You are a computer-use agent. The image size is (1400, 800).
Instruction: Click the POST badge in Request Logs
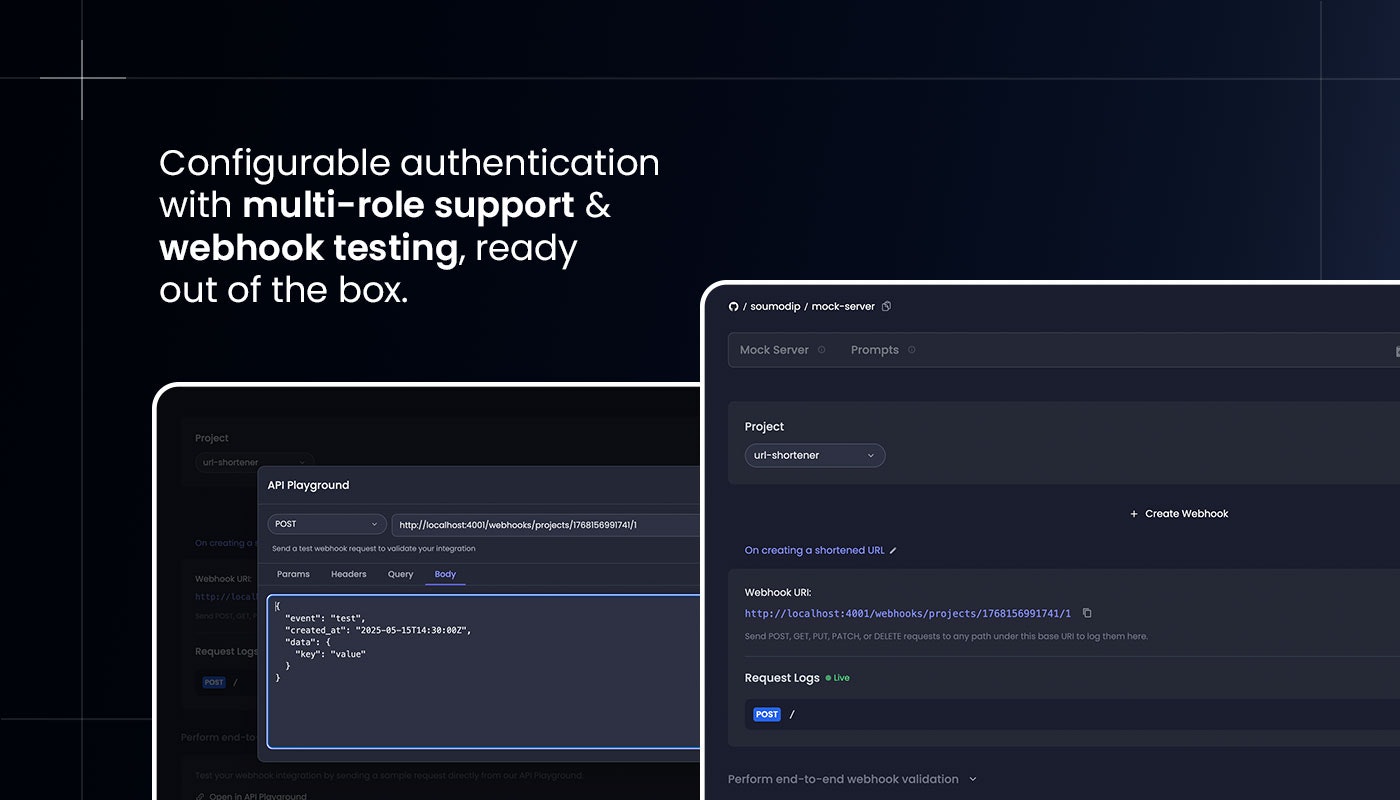click(x=767, y=714)
